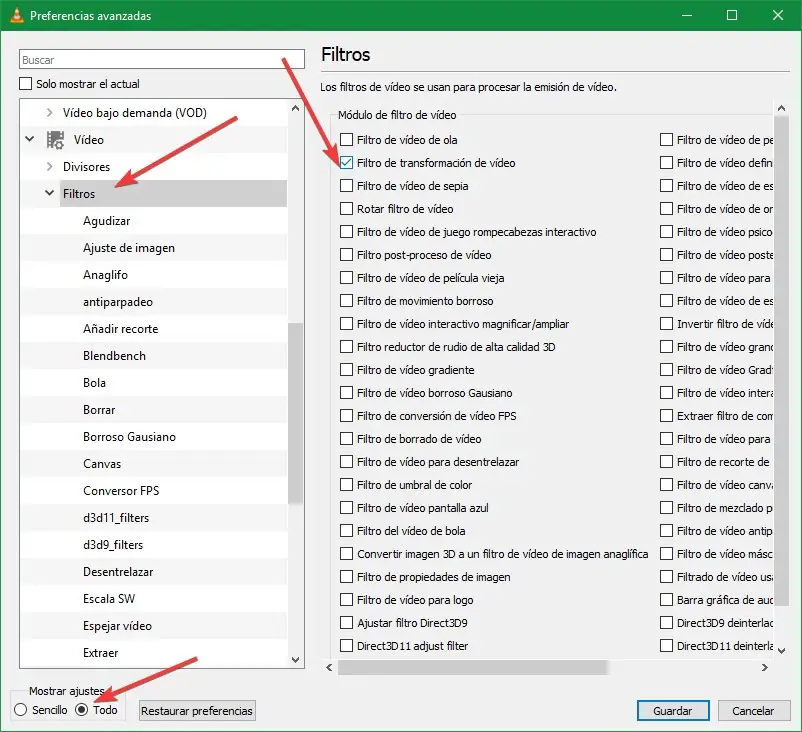This screenshot has width=802, height=732.
Task: Expand Vídeo bajo demanda (VOD) node
Action: tap(49, 113)
